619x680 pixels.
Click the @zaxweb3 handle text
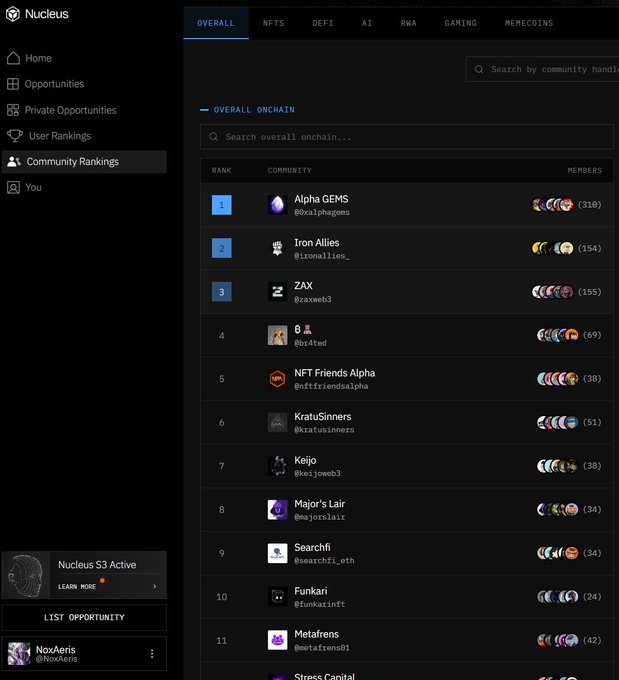(313, 299)
